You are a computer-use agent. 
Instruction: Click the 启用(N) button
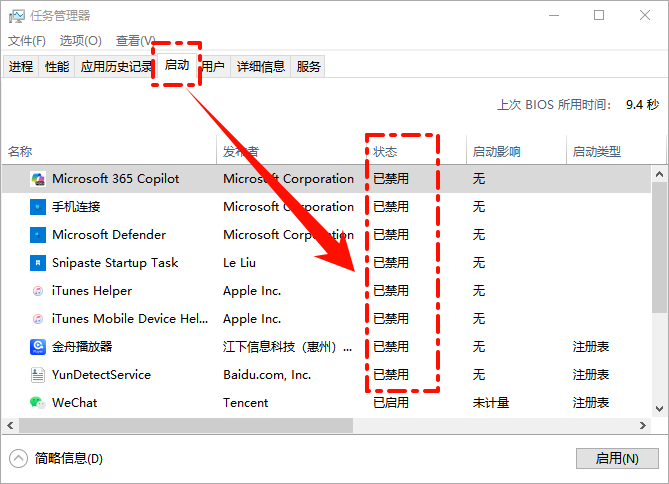(x=616, y=458)
